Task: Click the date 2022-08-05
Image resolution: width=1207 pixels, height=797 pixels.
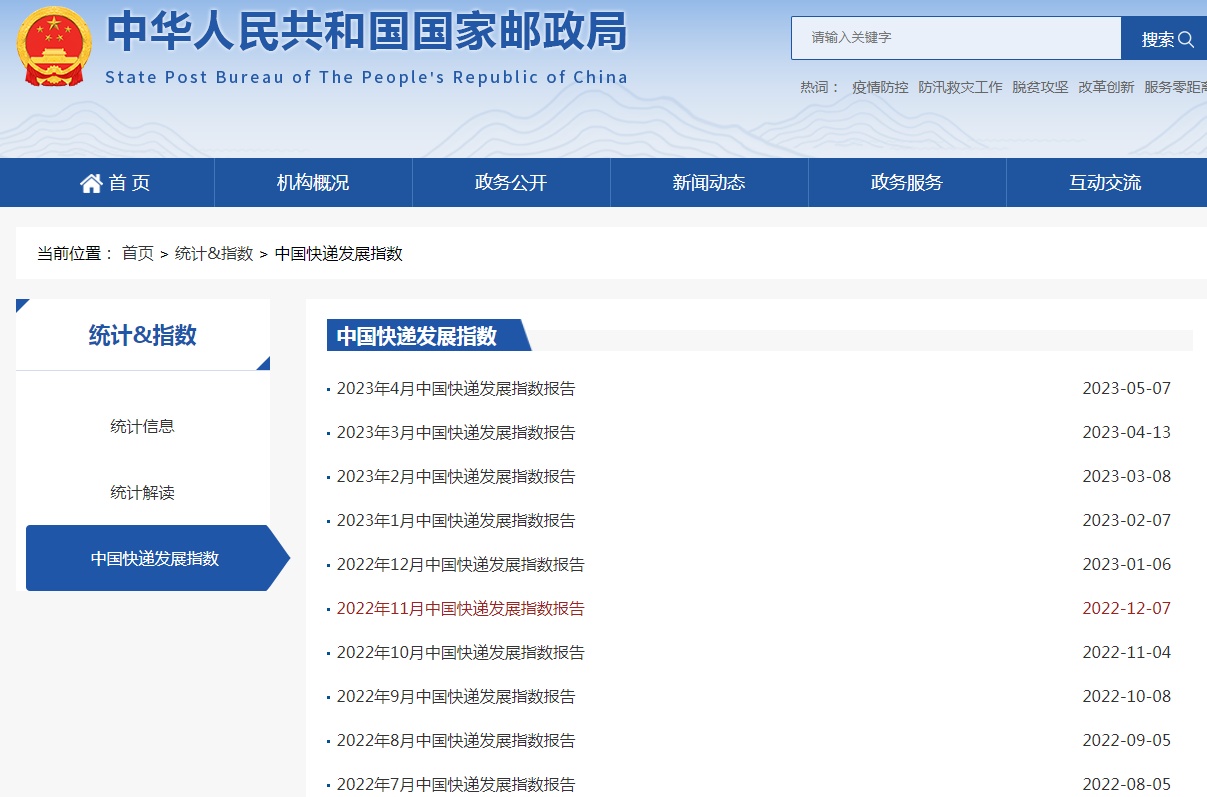Action: click(1127, 785)
